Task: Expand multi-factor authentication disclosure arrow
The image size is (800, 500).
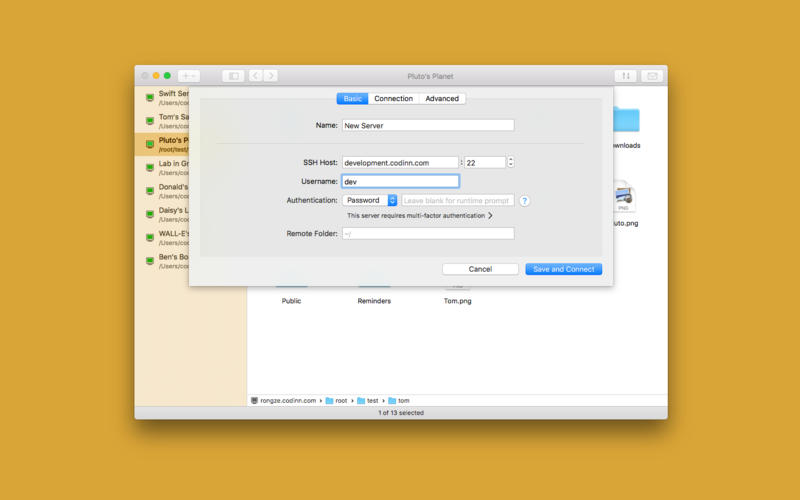Action: [490, 215]
